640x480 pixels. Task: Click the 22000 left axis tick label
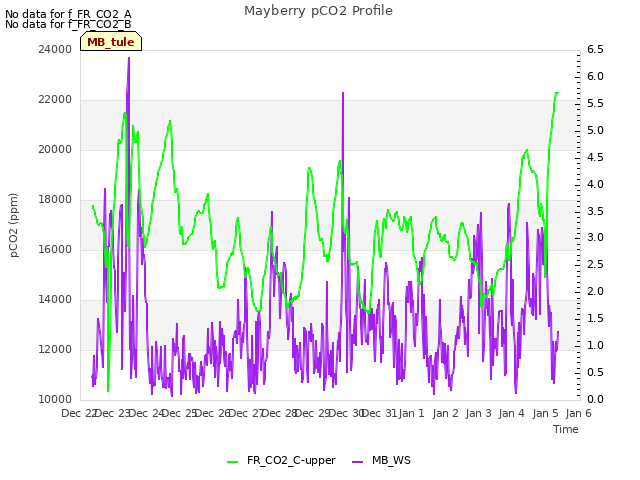pos(55,100)
